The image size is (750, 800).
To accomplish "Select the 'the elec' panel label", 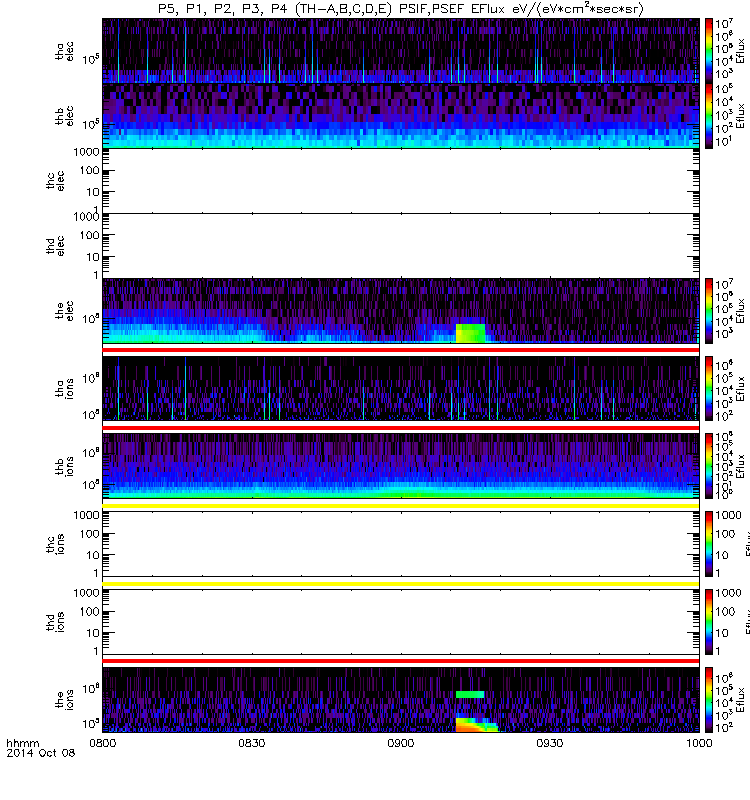I will pyautogui.click(x=64, y=310).
